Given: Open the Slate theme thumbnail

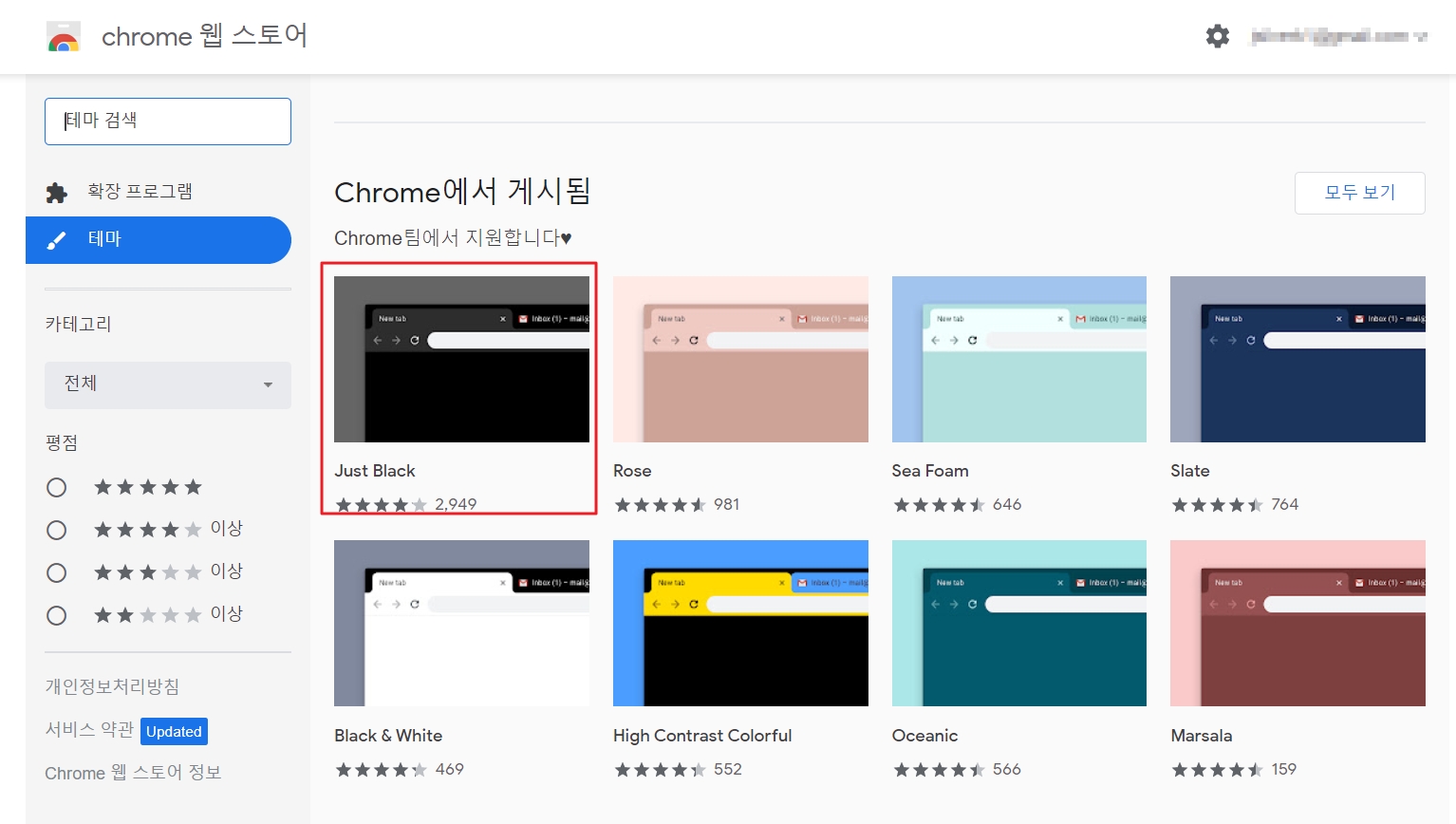Looking at the screenshot, I should click(x=1297, y=359).
